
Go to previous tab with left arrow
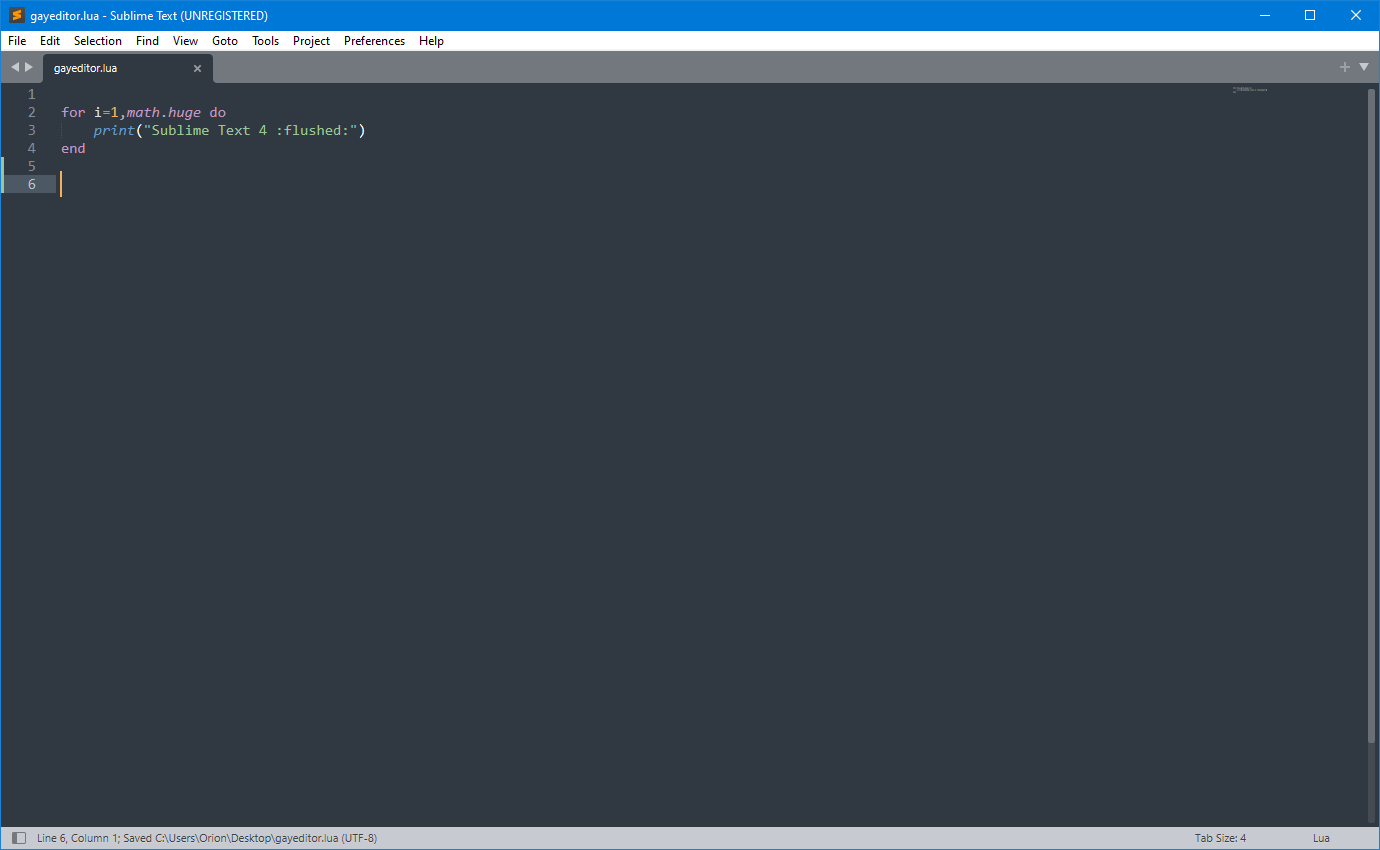[x=15, y=67]
